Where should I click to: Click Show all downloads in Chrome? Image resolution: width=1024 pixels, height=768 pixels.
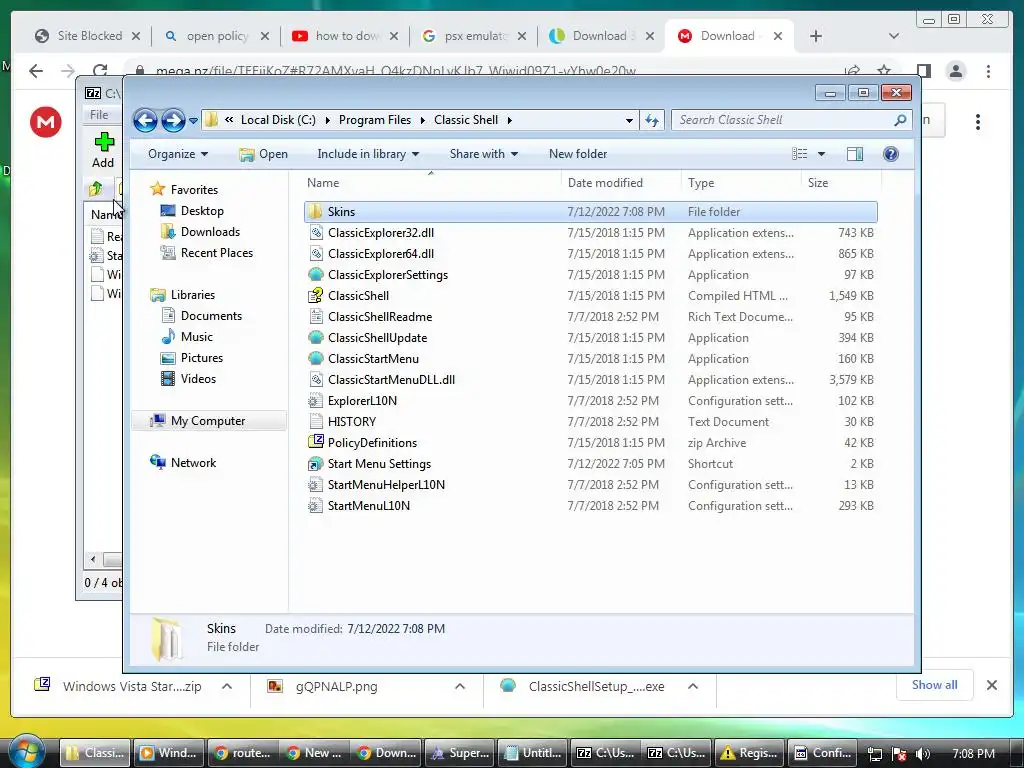click(935, 685)
